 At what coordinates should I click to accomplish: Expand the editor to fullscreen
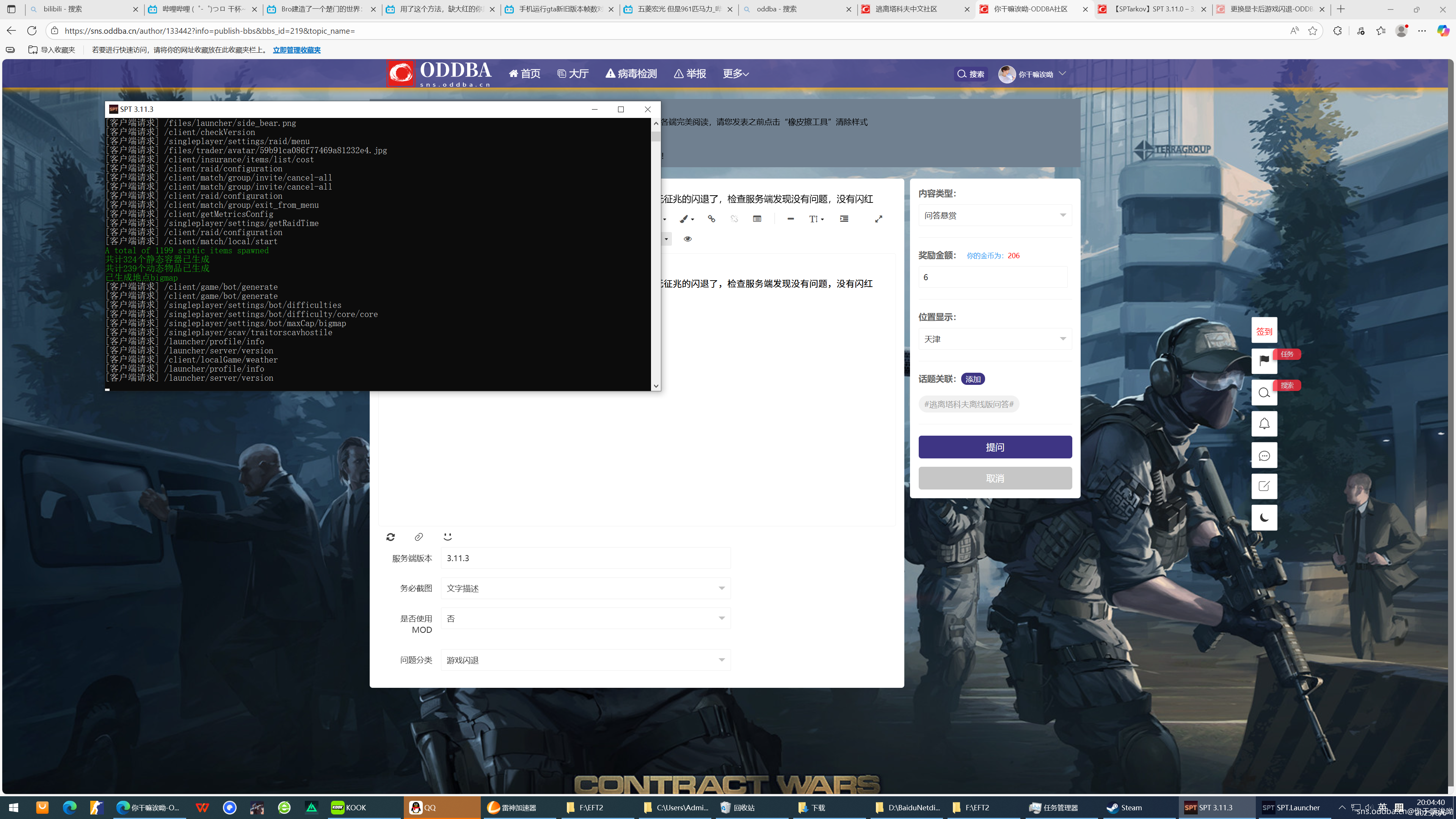click(x=879, y=219)
